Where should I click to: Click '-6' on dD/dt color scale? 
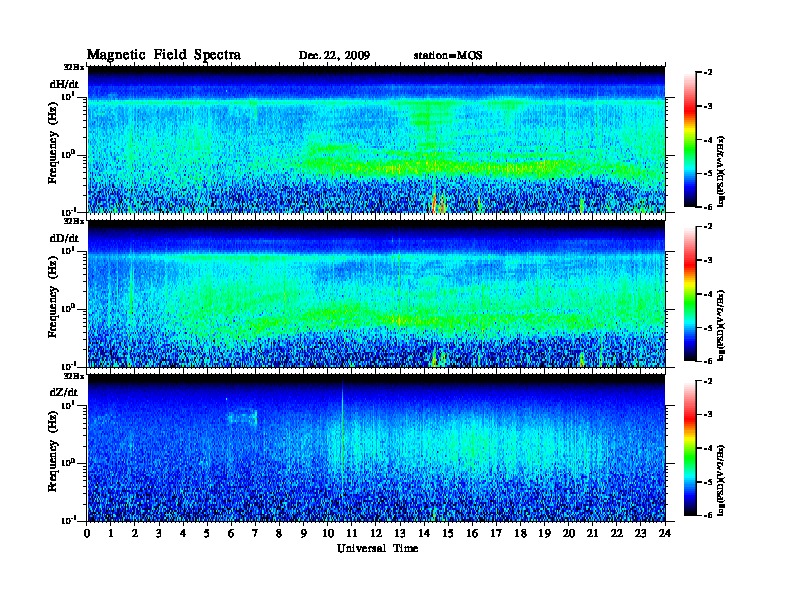[x=708, y=361]
